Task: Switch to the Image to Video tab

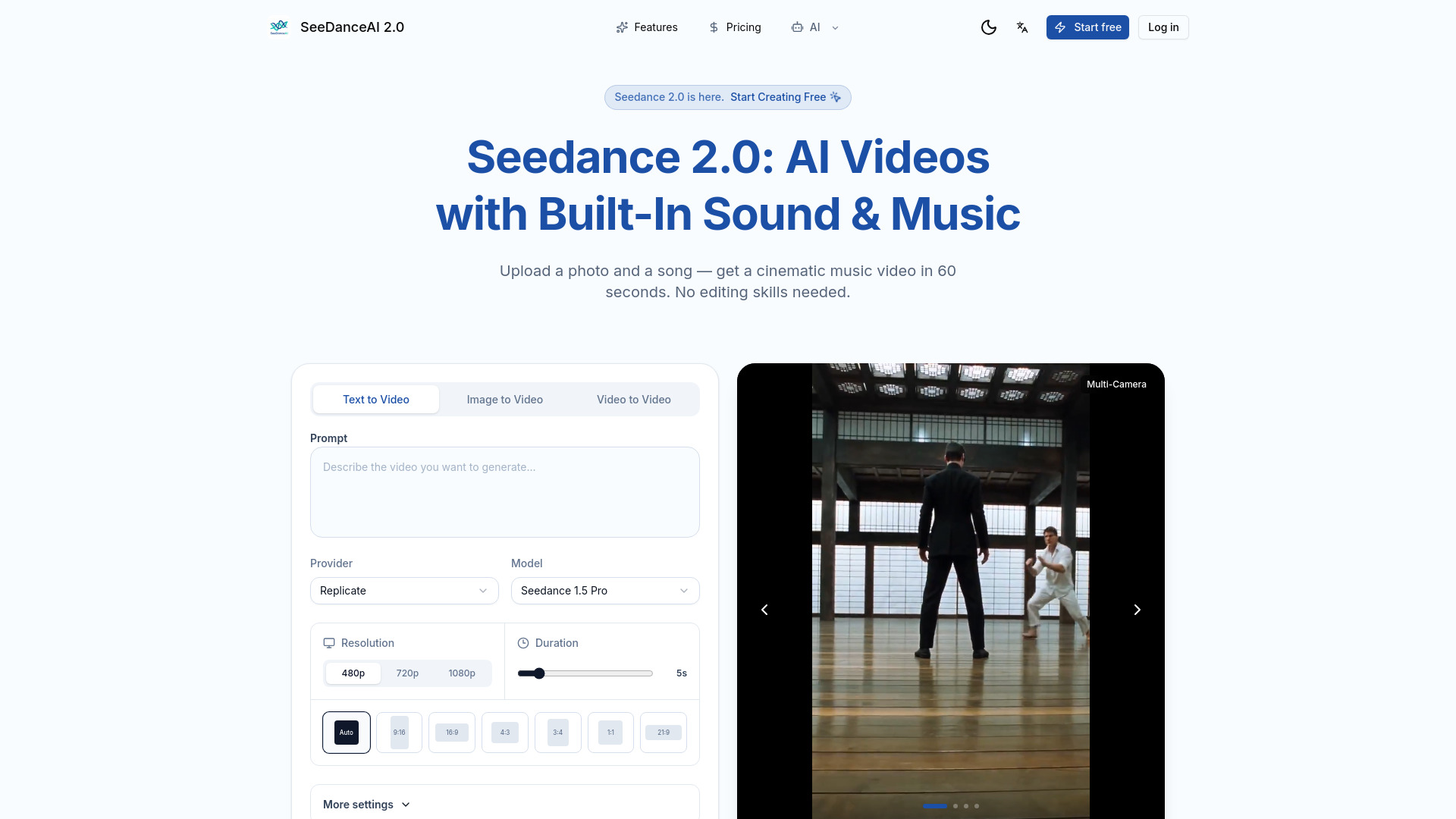Action: click(x=504, y=399)
